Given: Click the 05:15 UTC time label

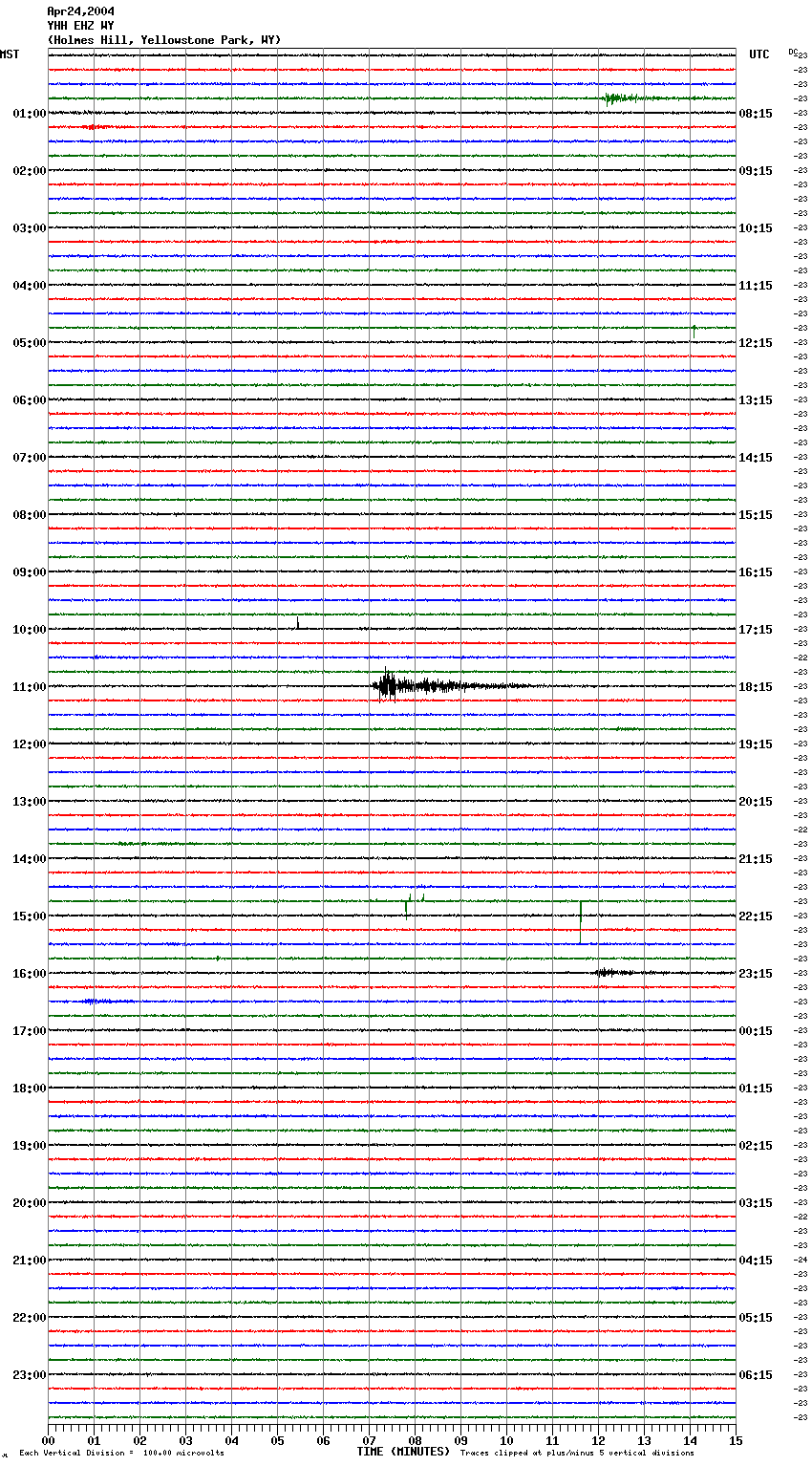Looking at the screenshot, I should (x=756, y=1318).
